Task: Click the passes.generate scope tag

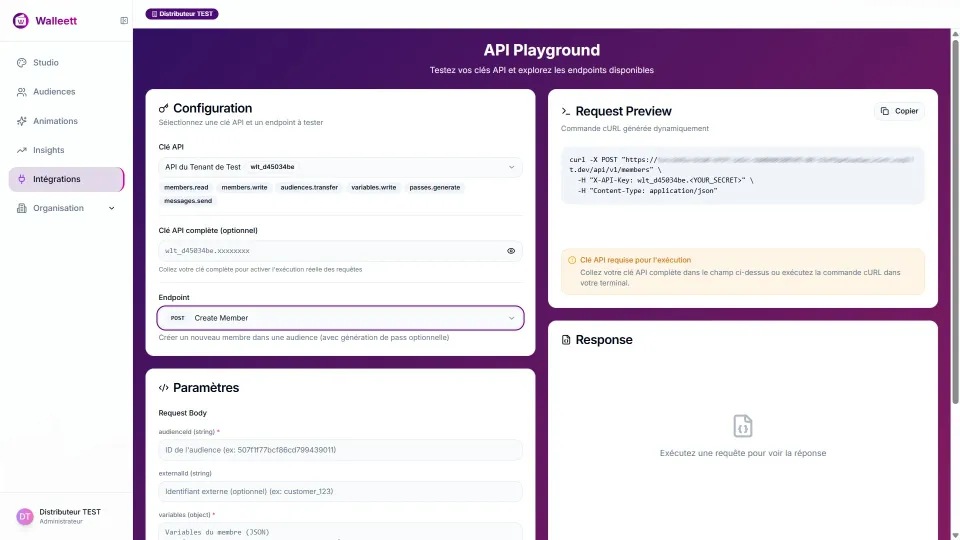Action: point(435,187)
